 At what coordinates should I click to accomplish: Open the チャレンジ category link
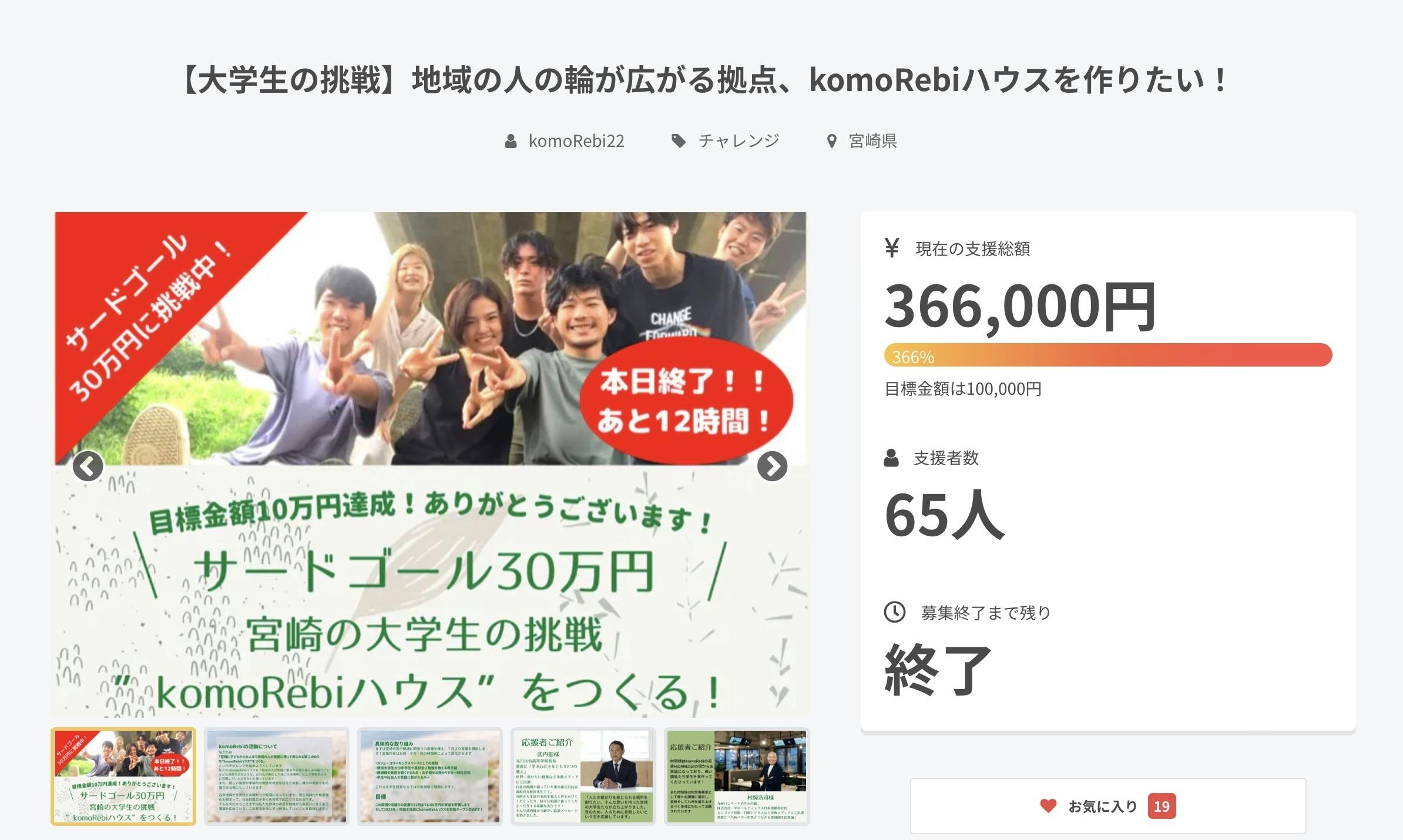[x=739, y=141]
